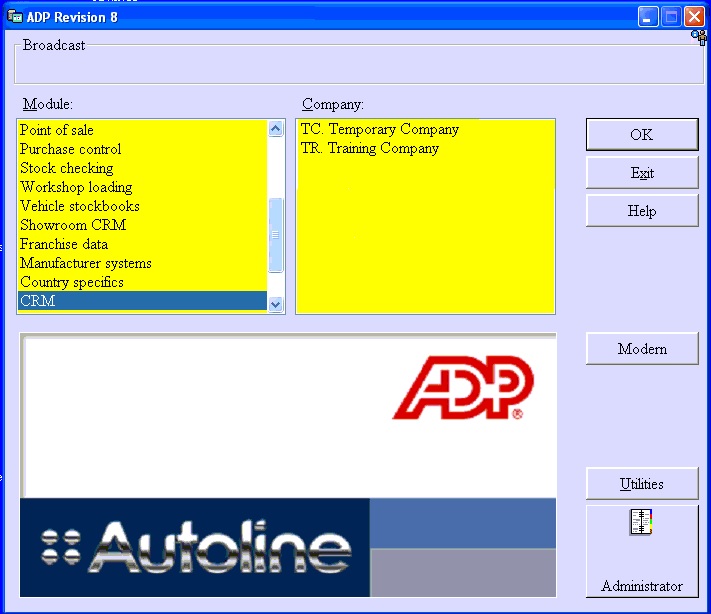Open the Help button

click(642, 211)
